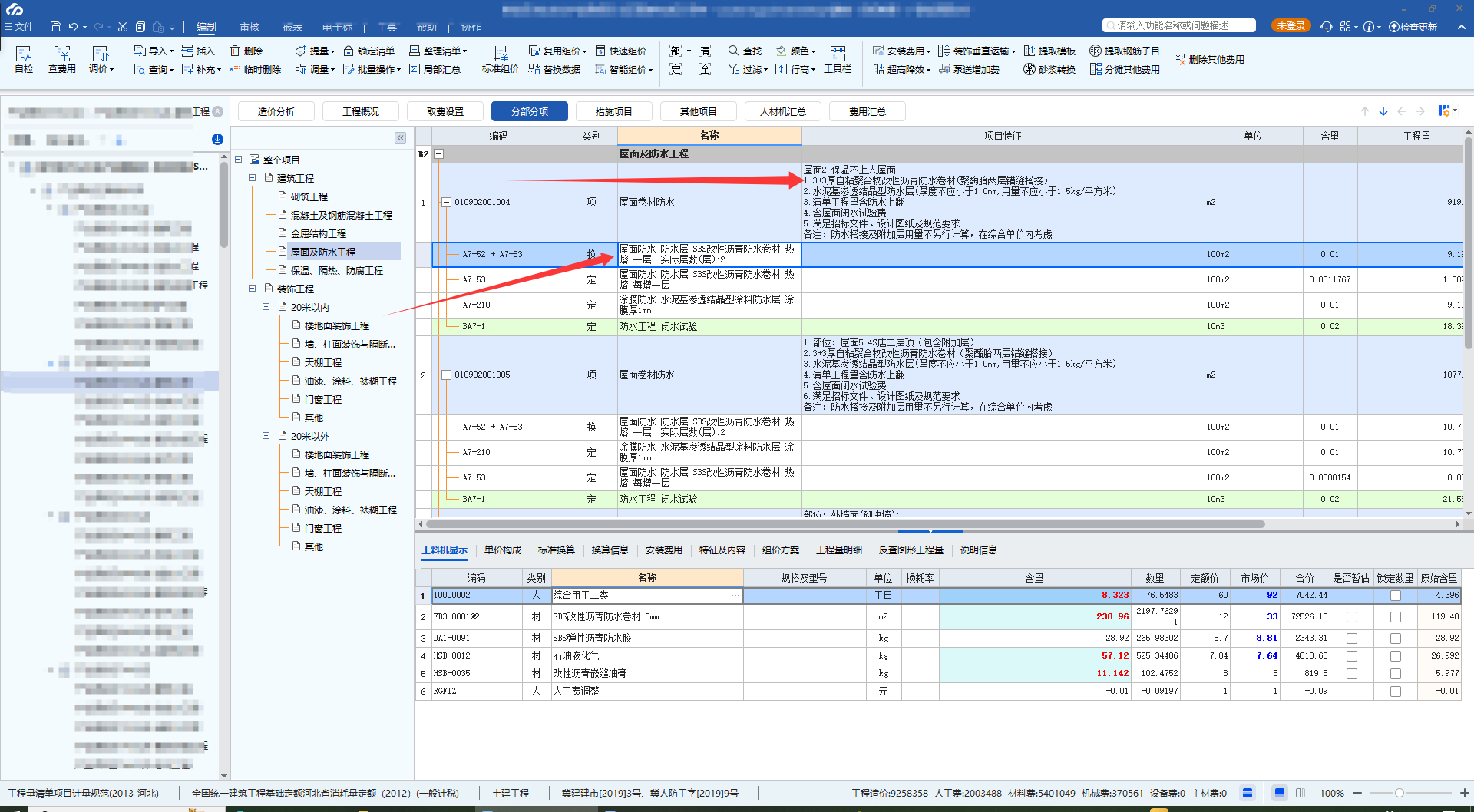Open the 取费设置 fee settings tab

click(445, 111)
